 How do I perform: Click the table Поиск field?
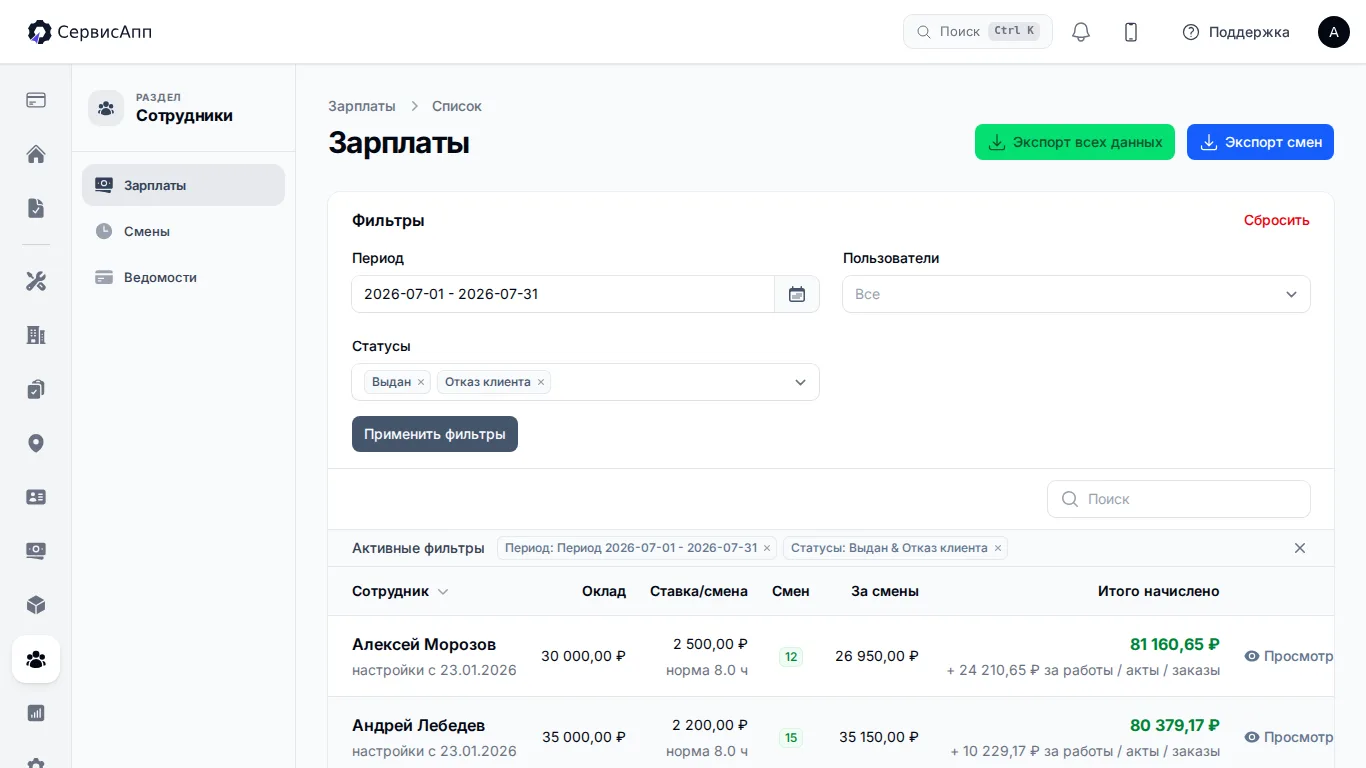1179,499
